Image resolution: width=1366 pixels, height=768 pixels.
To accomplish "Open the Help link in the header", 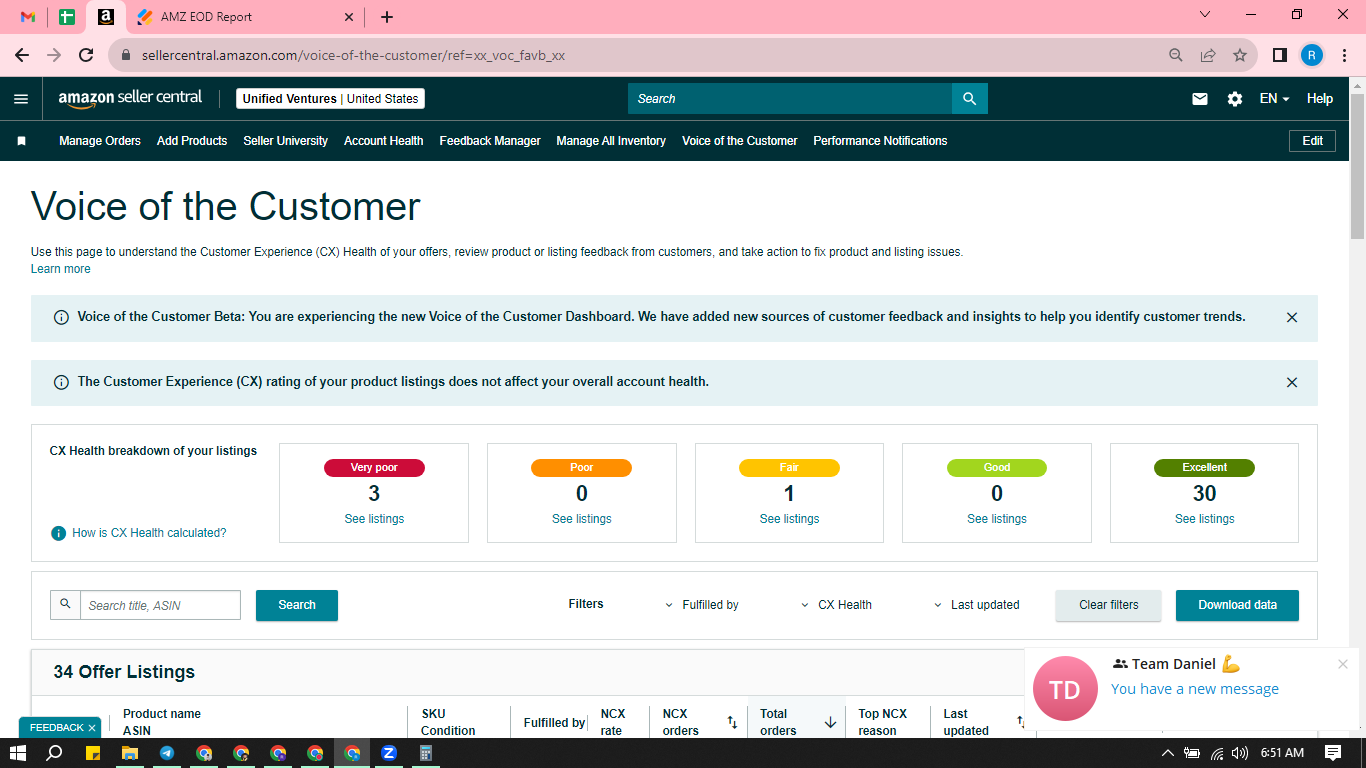I will tap(1320, 99).
